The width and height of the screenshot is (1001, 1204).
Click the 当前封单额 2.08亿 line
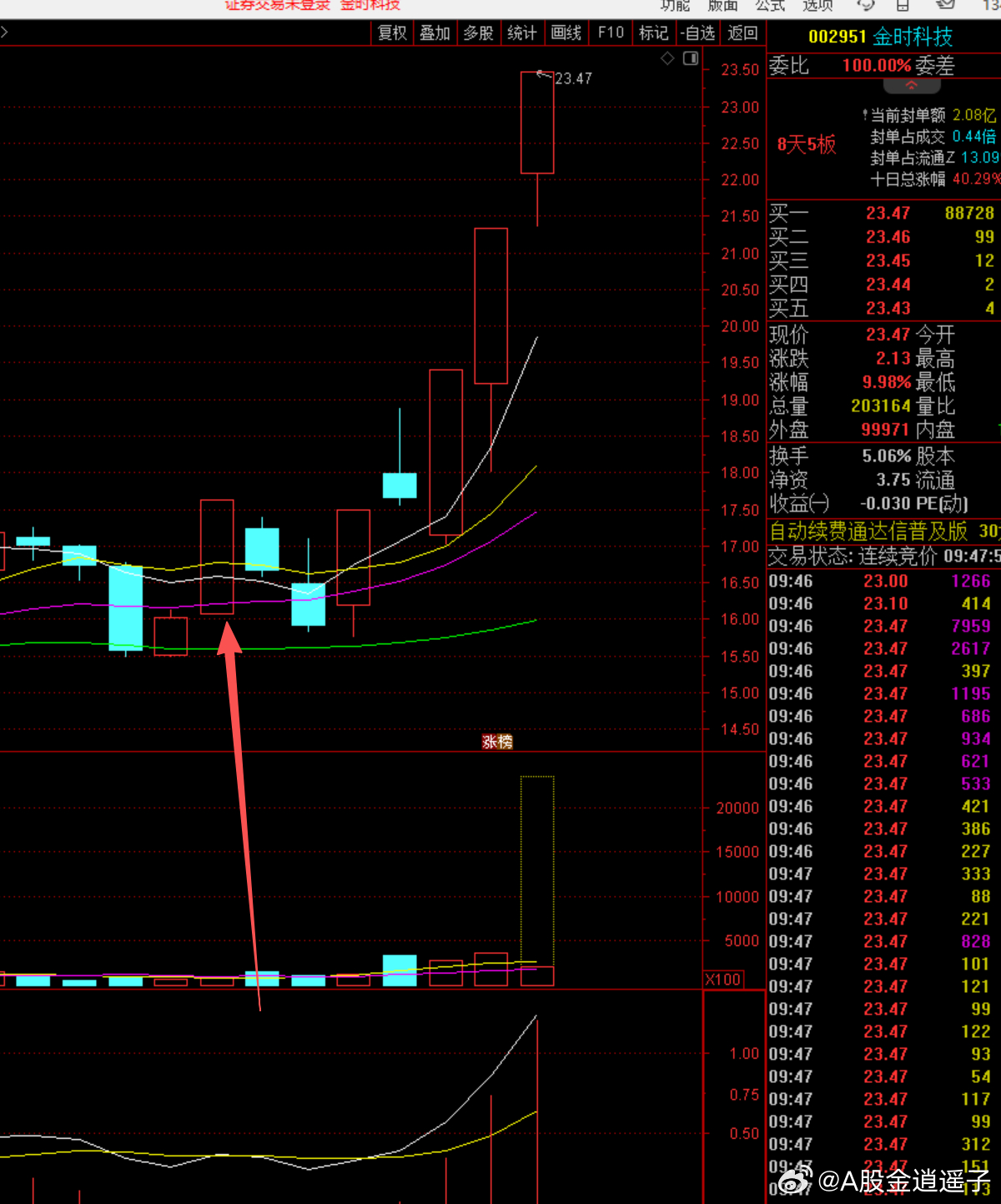tap(929, 115)
